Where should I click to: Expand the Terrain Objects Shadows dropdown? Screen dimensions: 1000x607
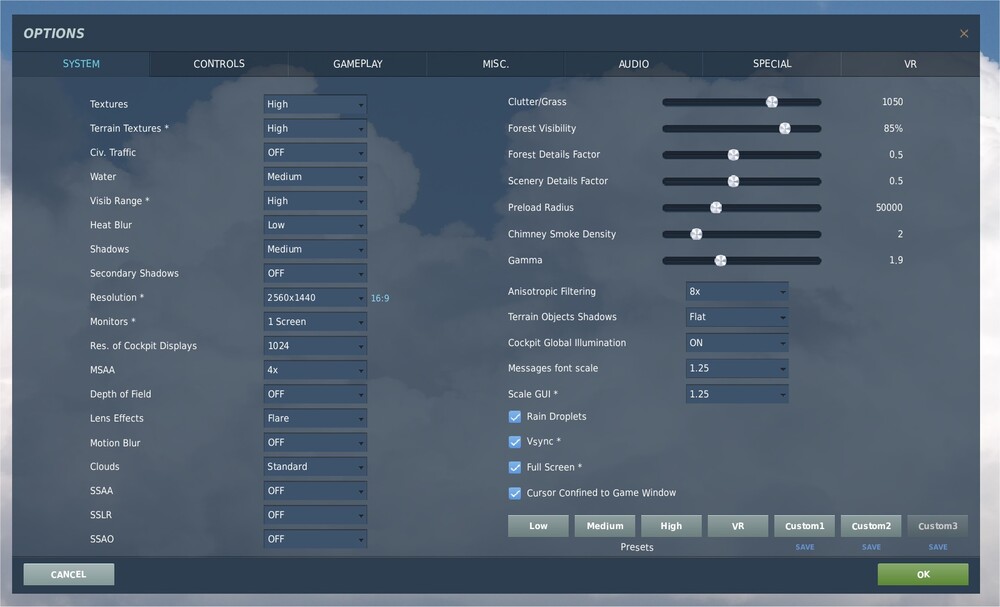pos(737,317)
